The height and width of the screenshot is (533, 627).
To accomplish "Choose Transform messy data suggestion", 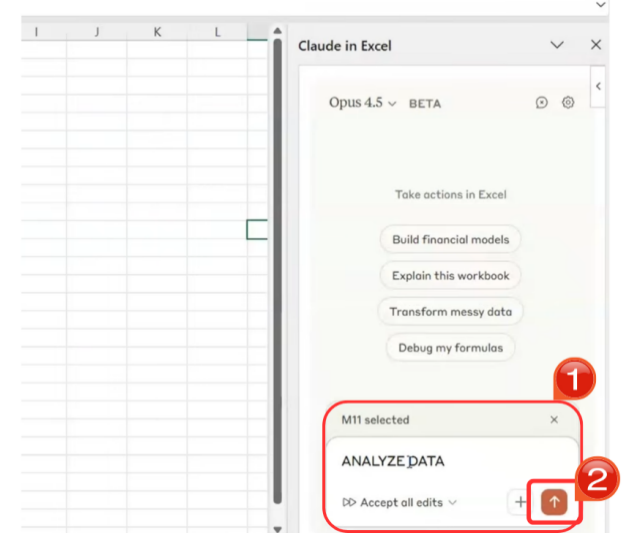I will pos(450,311).
